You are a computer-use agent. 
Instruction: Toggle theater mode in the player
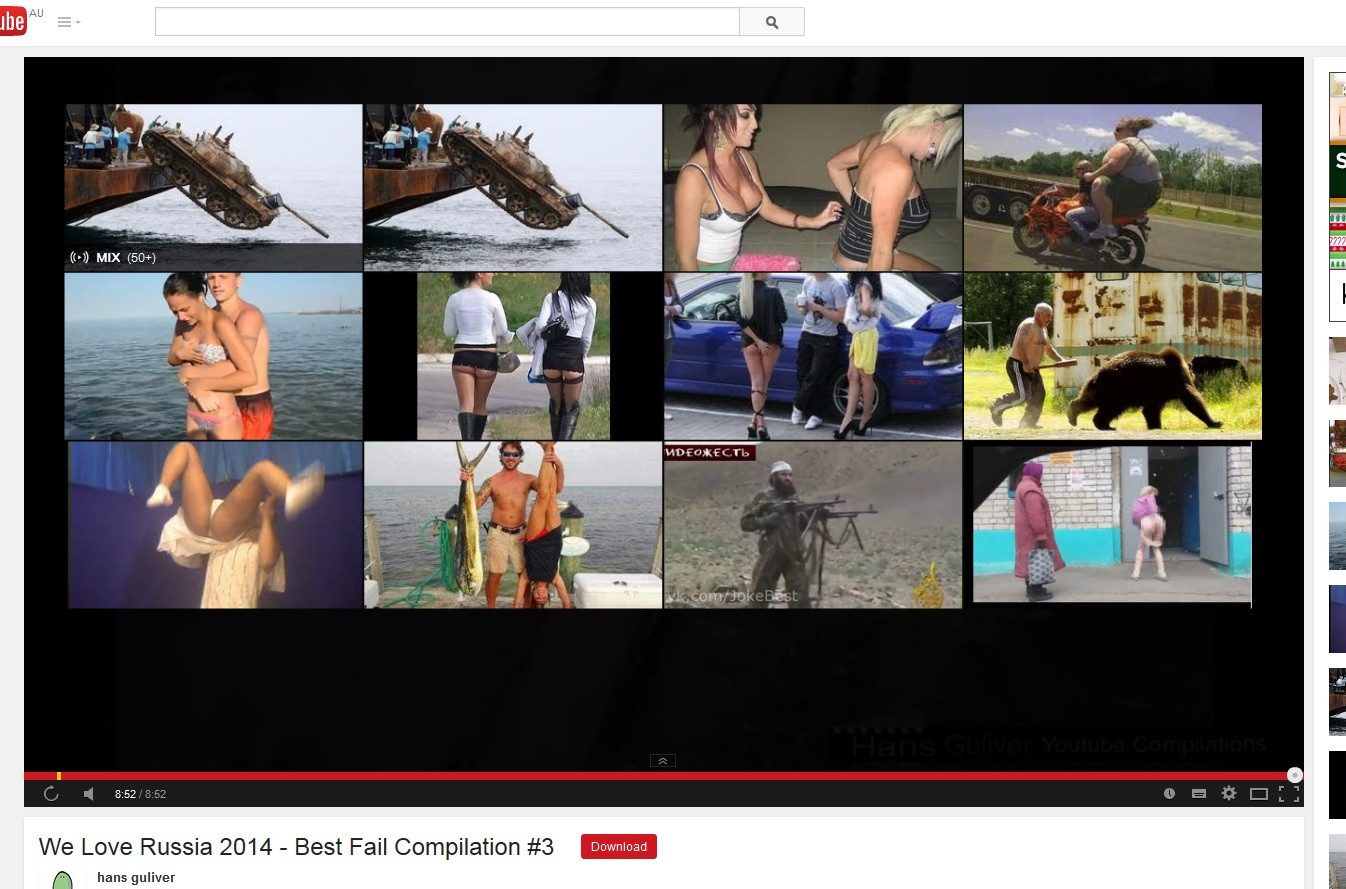click(1259, 794)
